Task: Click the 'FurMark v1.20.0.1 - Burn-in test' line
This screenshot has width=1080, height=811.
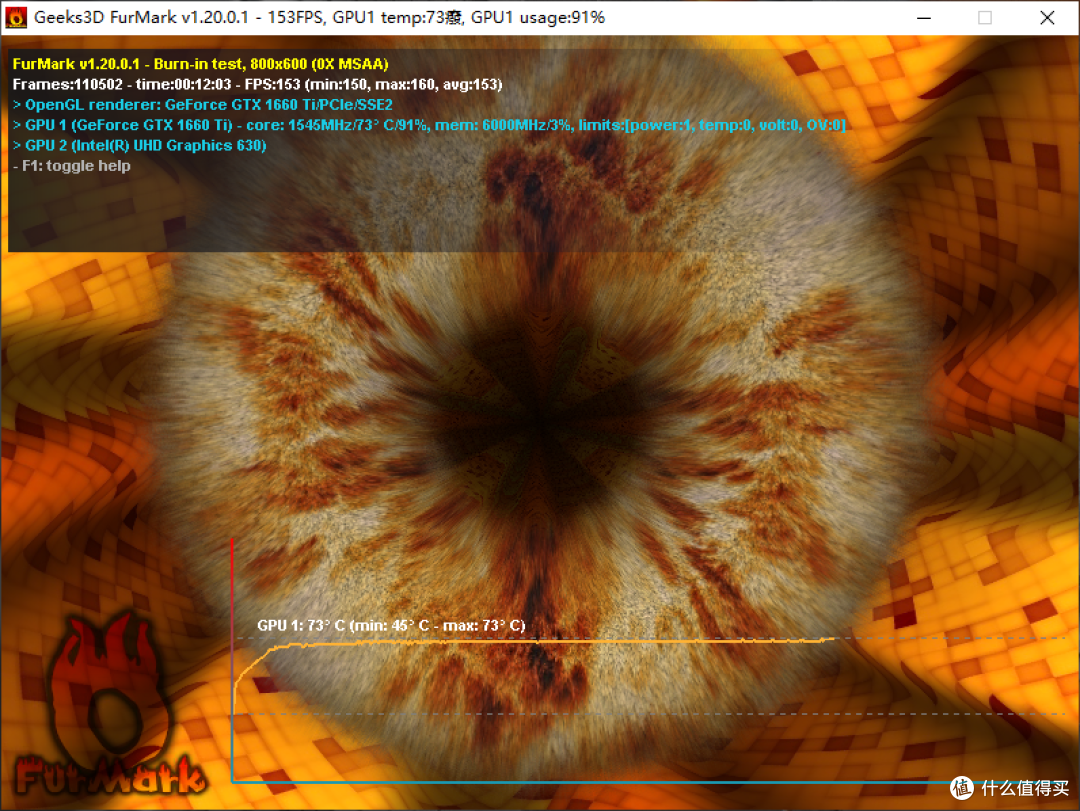Action: [200, 64]
